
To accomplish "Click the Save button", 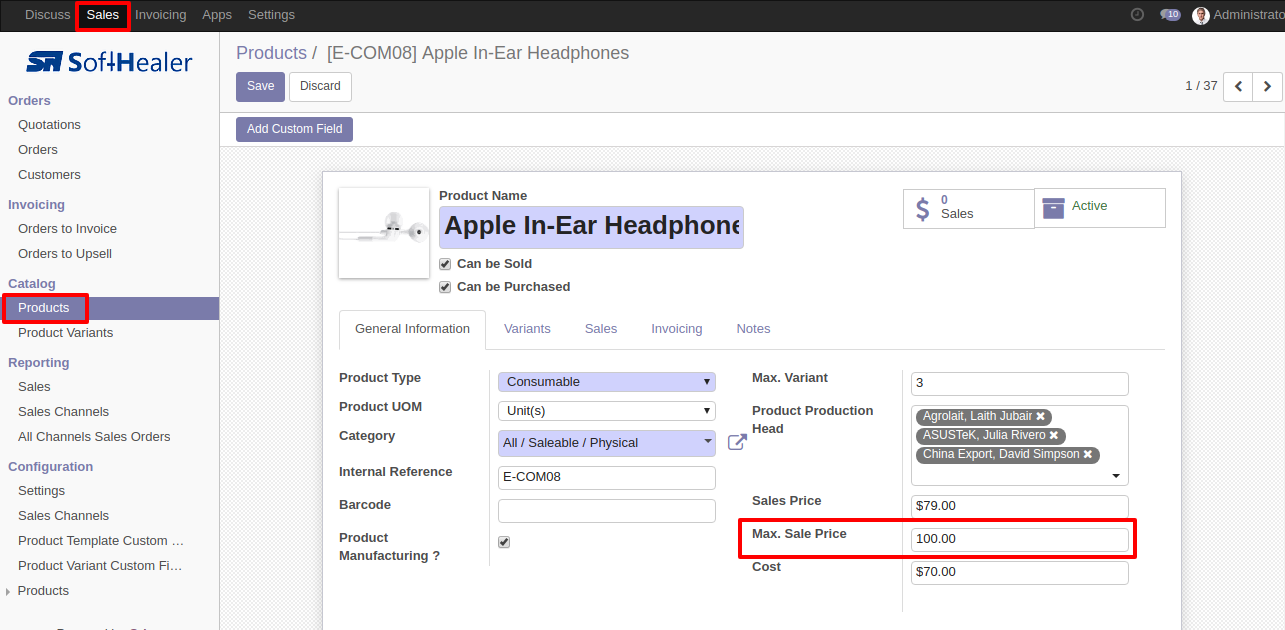I will point(260,87).
